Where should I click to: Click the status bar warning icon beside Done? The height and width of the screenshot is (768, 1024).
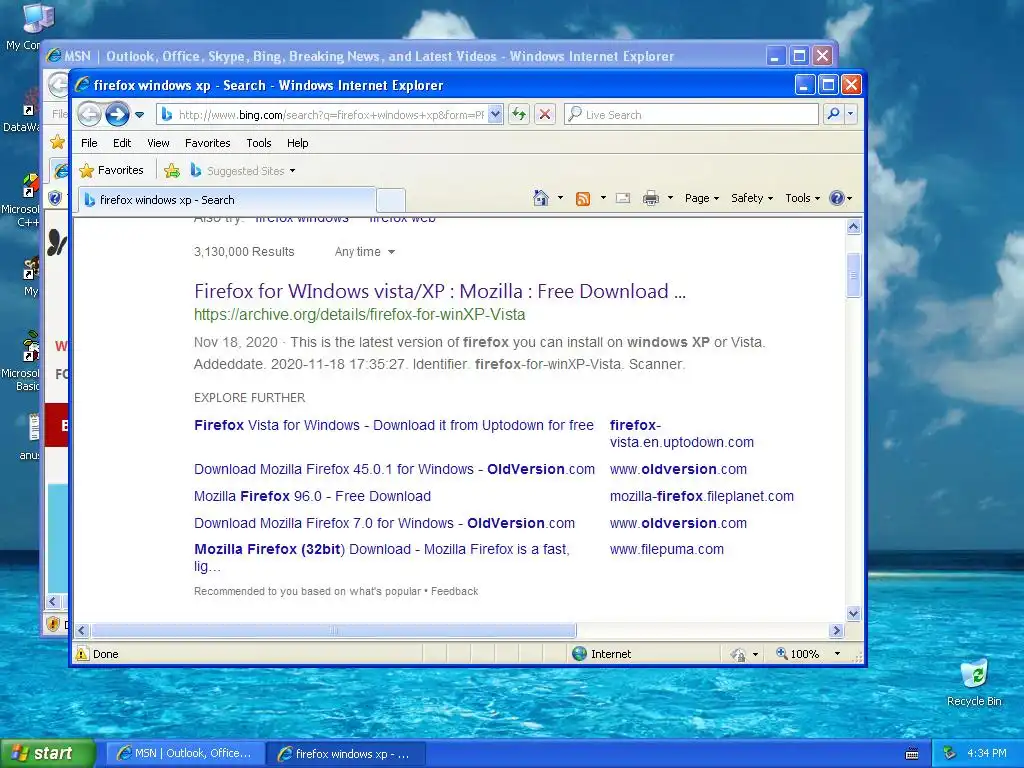[82, 654]
